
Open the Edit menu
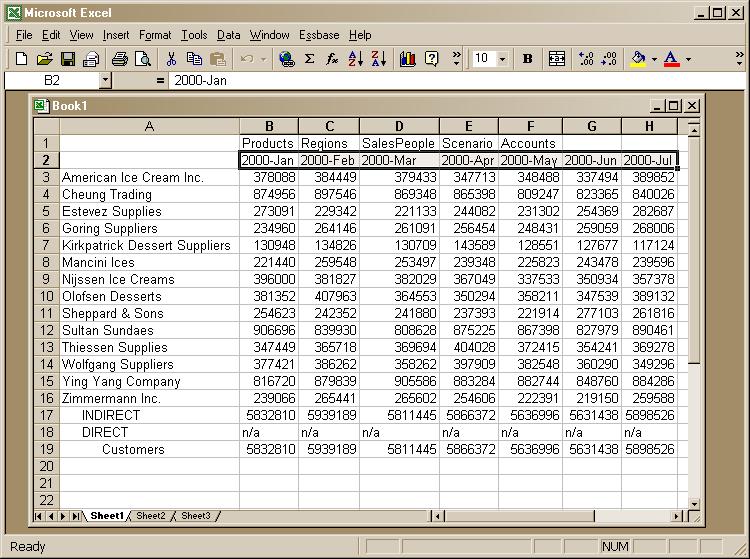pos(51,35)
